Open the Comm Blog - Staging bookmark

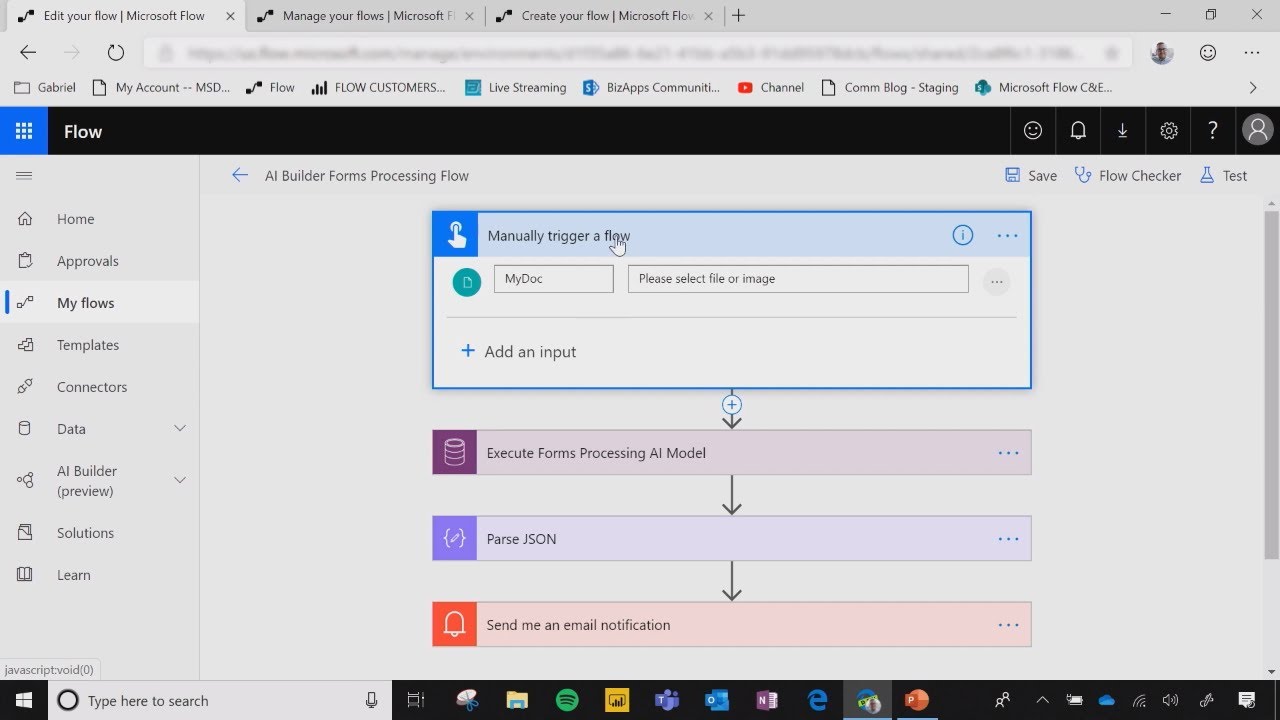tap(889, 88)
